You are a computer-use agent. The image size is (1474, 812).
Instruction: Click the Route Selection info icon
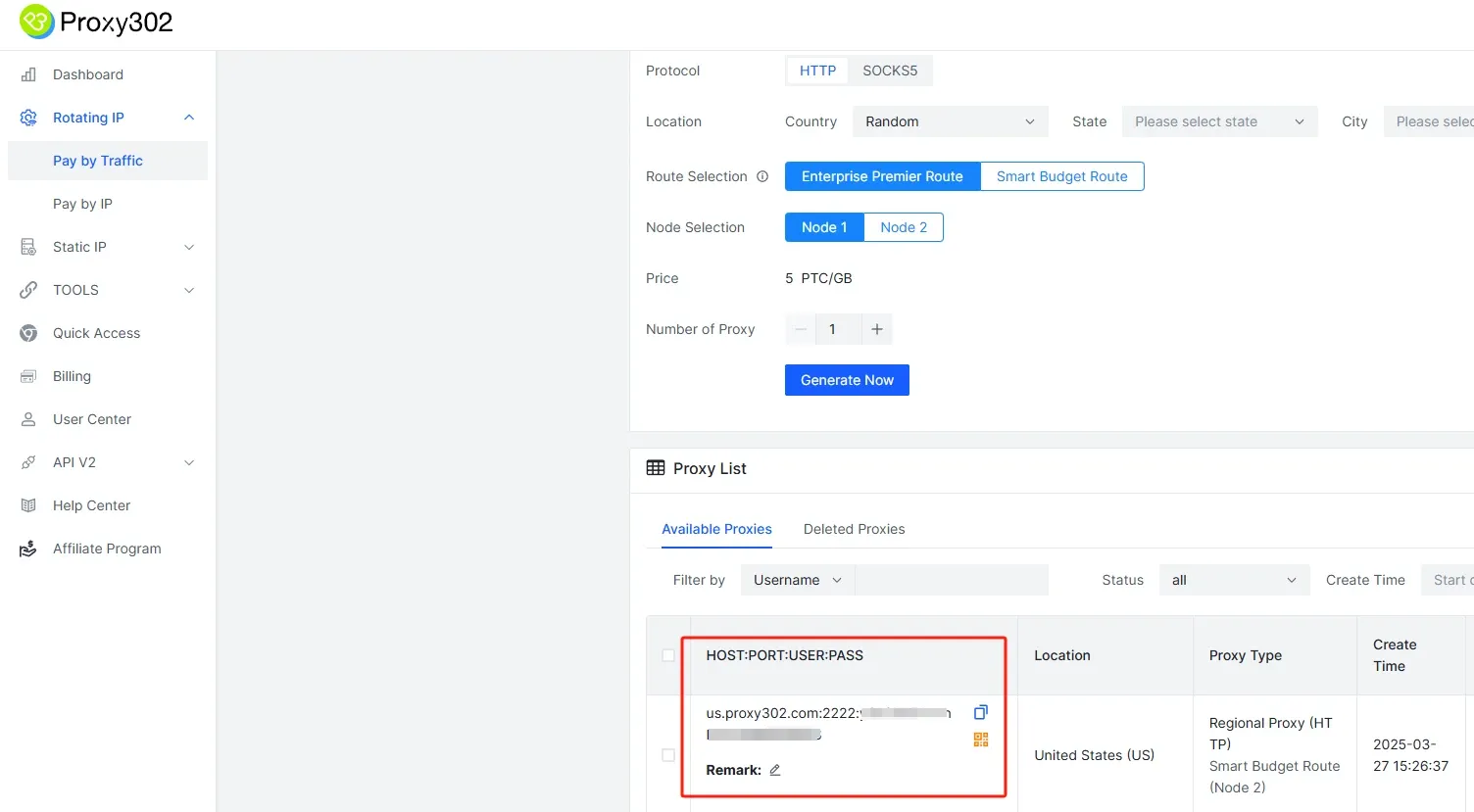[x=762, y=176]
